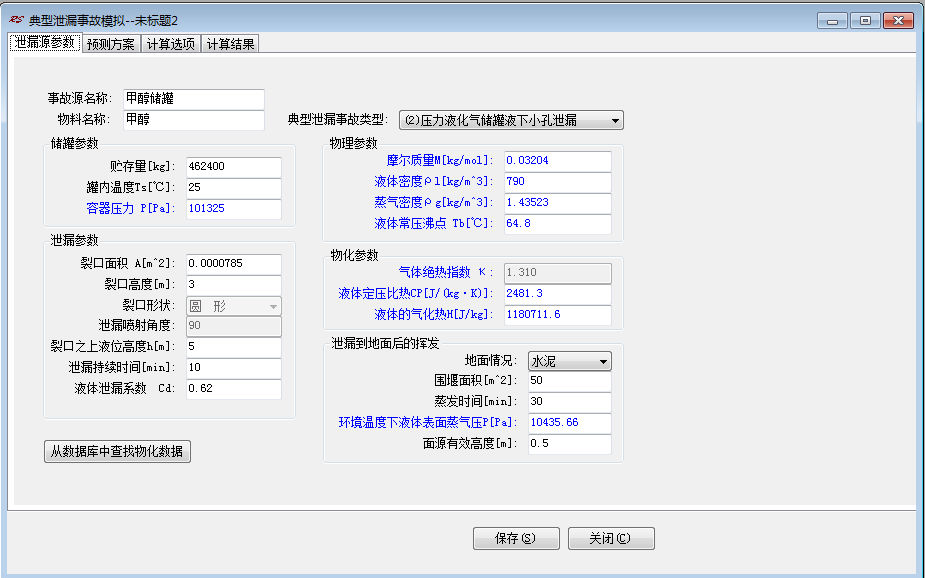
Task: Click the 事故源名称 input field
Action: click(194, 98)
